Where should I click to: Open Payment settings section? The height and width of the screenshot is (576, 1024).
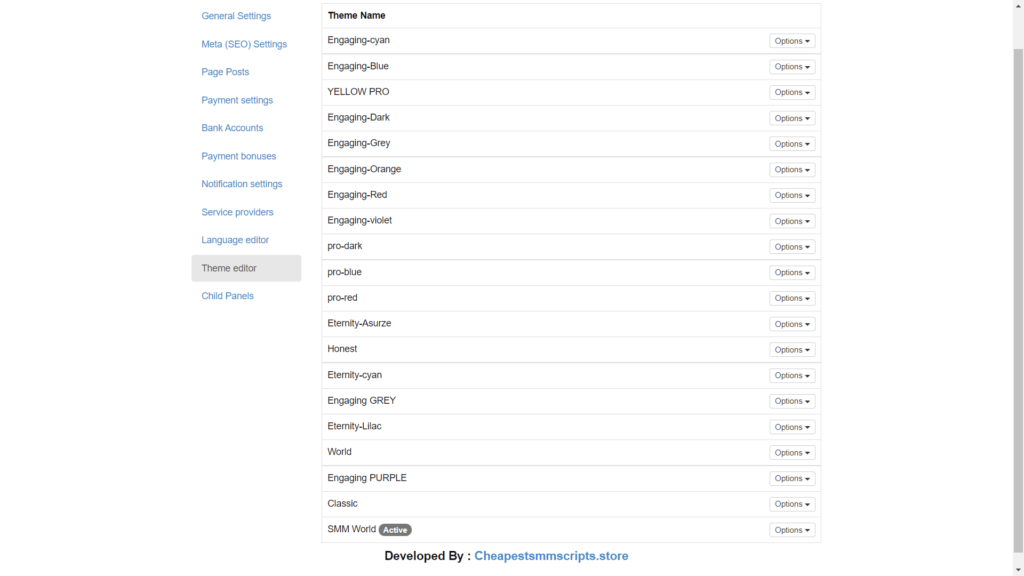click(237, 100)
